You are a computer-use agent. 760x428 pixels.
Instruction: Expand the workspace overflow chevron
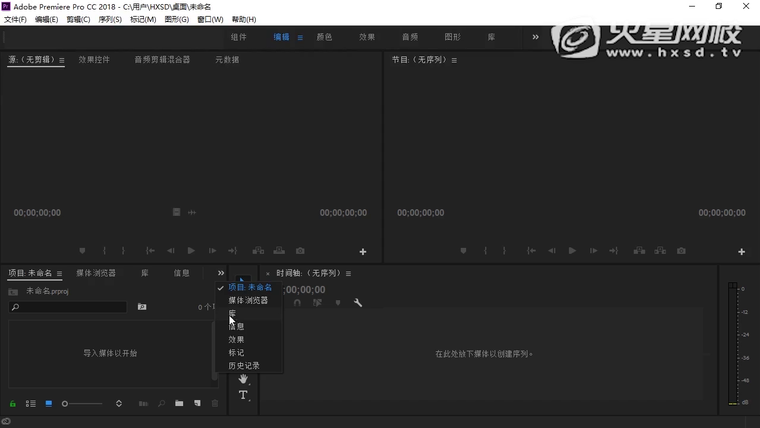click(535, 37)
